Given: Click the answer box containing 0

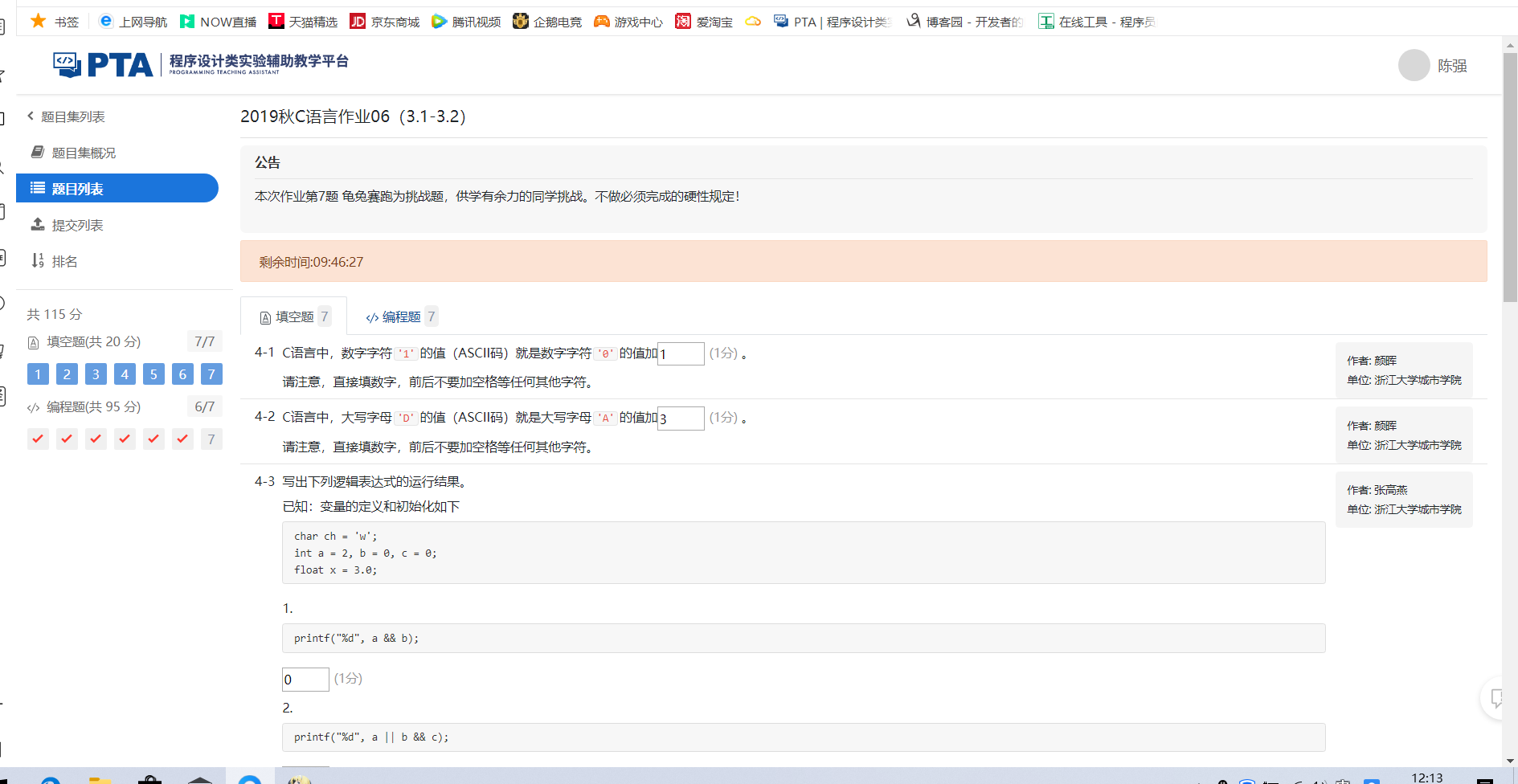Looking at the screenshot, I should click(305, 680).
